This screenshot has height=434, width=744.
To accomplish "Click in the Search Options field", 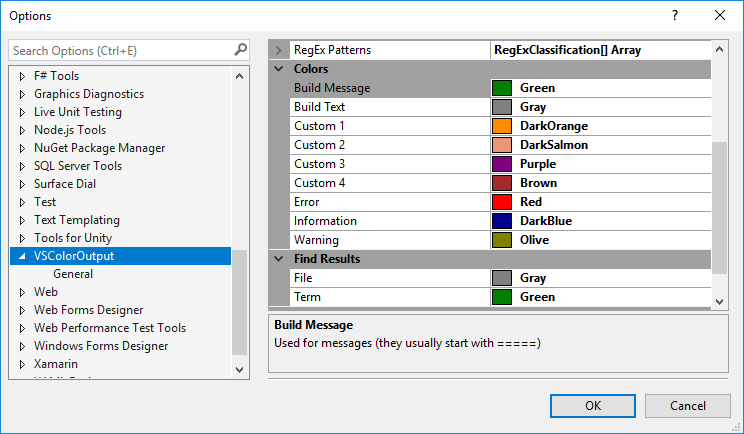I will [120, 50].
